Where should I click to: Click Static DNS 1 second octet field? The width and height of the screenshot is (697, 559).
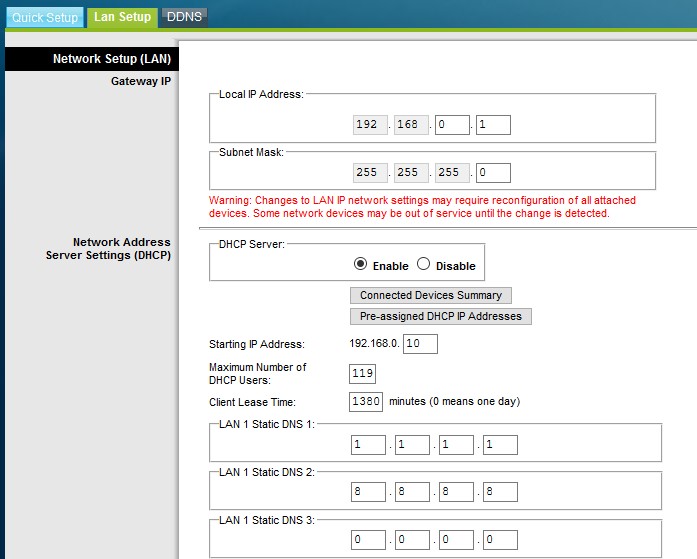coord(412,445)
